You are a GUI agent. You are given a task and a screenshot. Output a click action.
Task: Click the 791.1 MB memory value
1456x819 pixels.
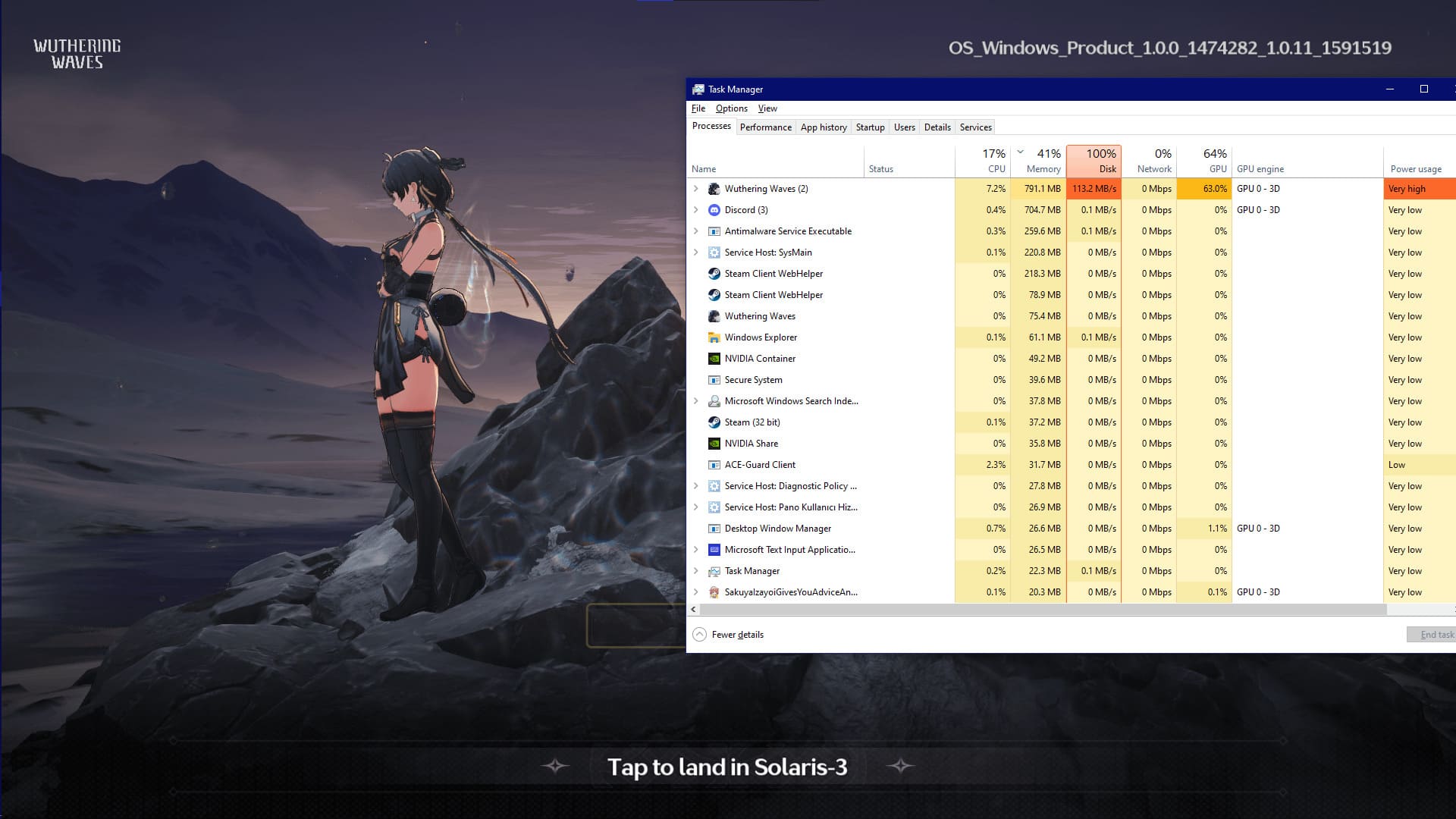pos(1038,189)
